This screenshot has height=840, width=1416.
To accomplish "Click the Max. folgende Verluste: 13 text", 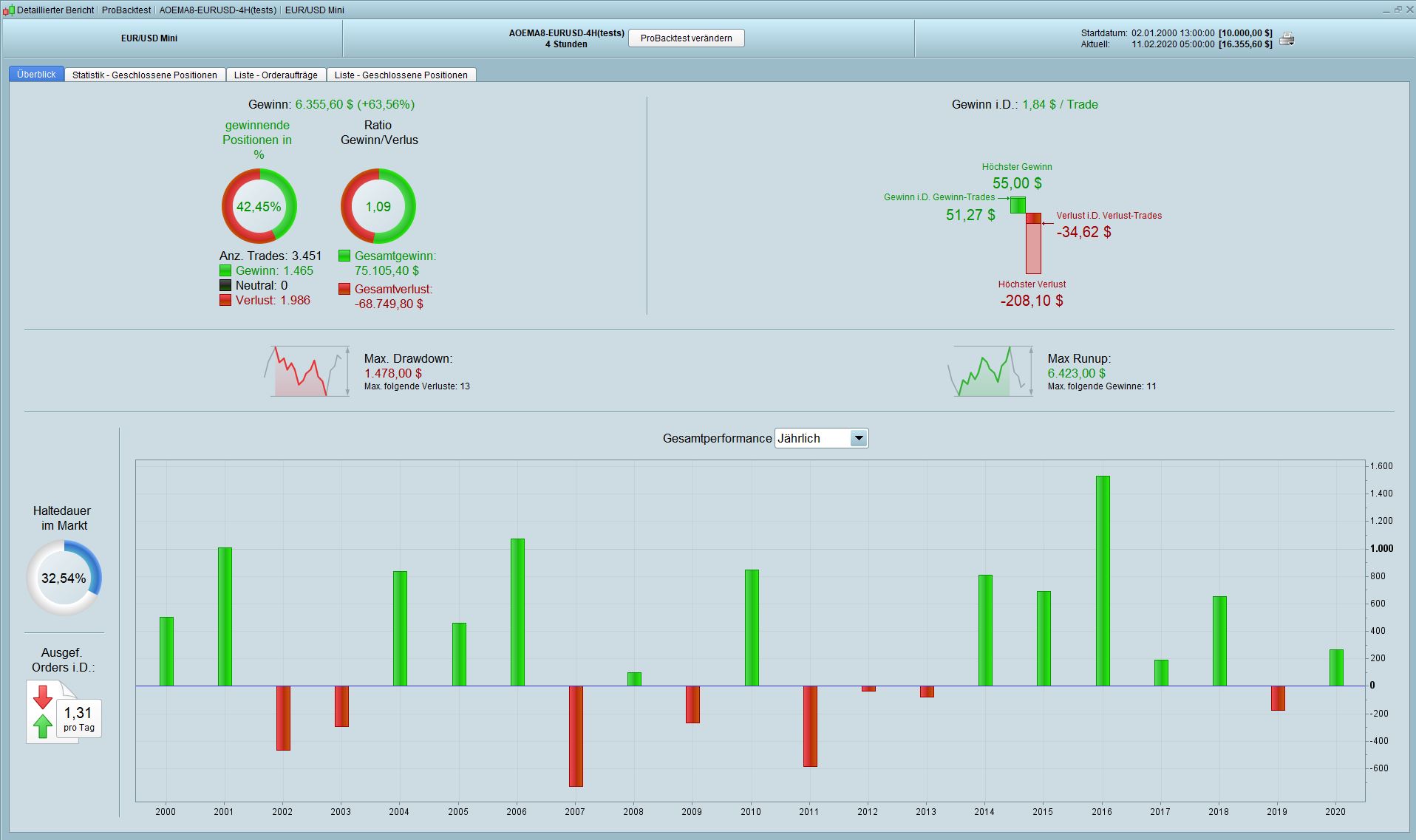I will [x=417, y=386].
